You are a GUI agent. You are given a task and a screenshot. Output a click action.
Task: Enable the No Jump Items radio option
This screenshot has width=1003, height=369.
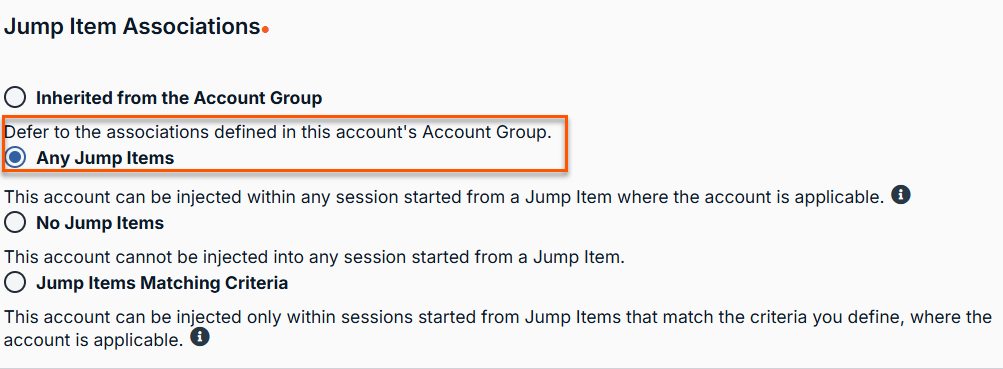pyautogui.click(x=15, y=223)
